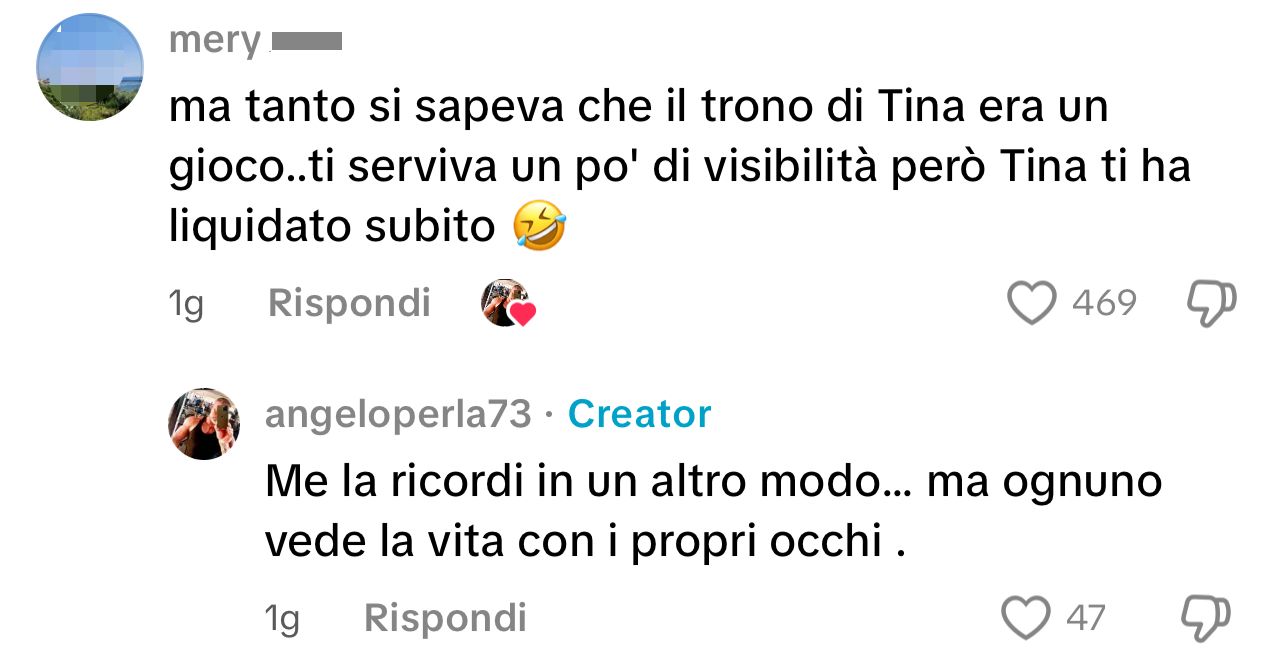Viewport: 1284px width, 654px height.
Task: Like angeloperla73's reply with the heart icon
Action: [x=1026, y=617]
